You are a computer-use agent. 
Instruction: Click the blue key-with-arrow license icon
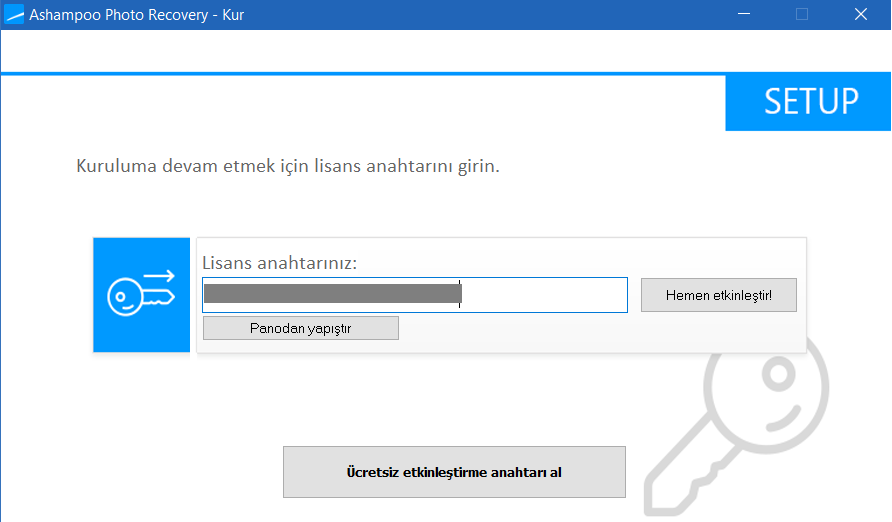point(142,295)
